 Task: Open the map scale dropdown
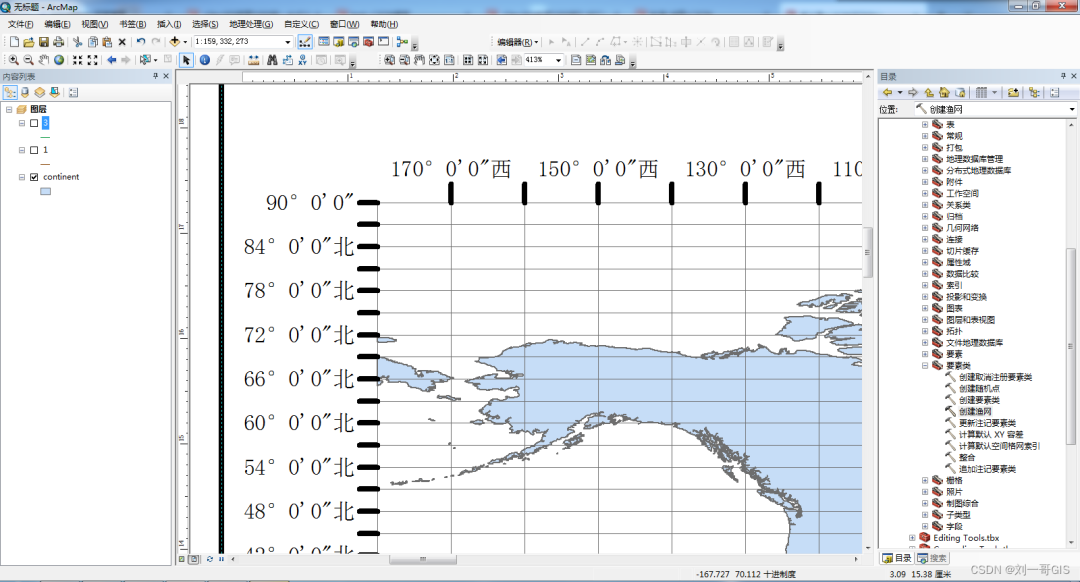[288, 42]
